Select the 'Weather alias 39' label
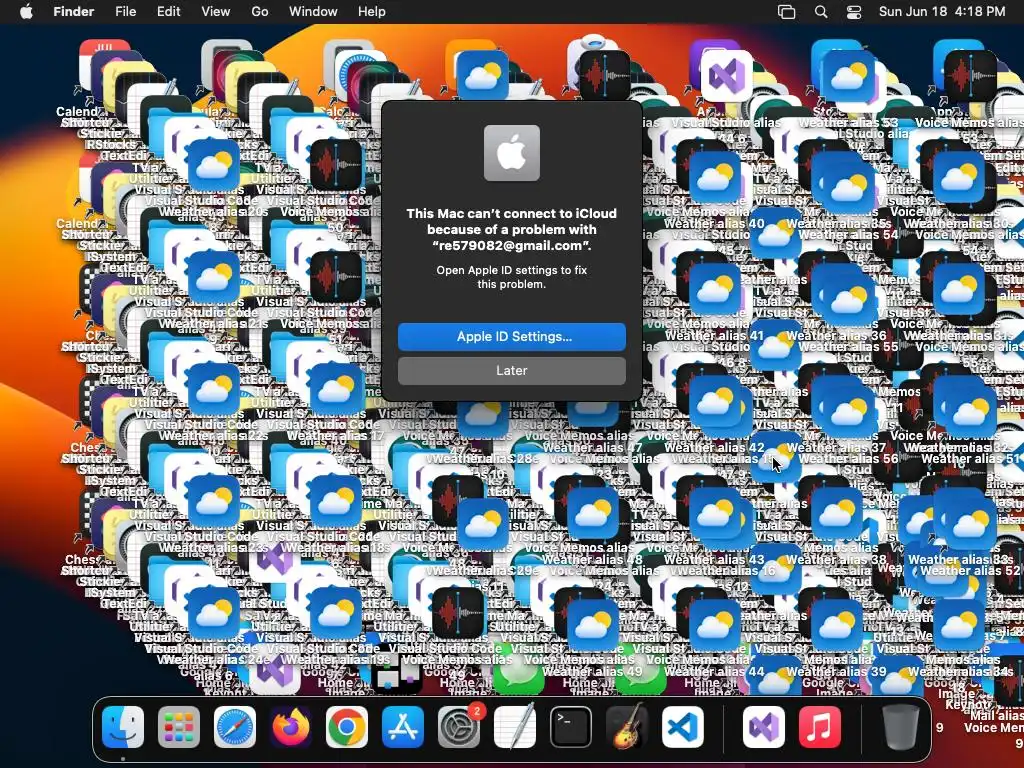The width and height of the screenshot is (1024, 768). (x=836, y=671)
